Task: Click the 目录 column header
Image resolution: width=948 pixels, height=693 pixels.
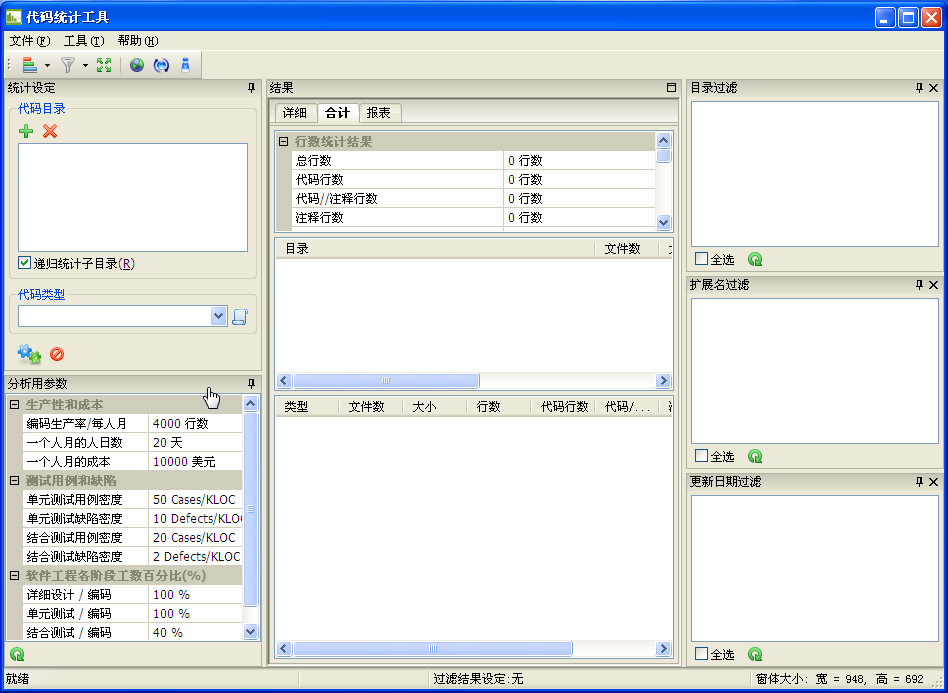Action: click(435, 249)
